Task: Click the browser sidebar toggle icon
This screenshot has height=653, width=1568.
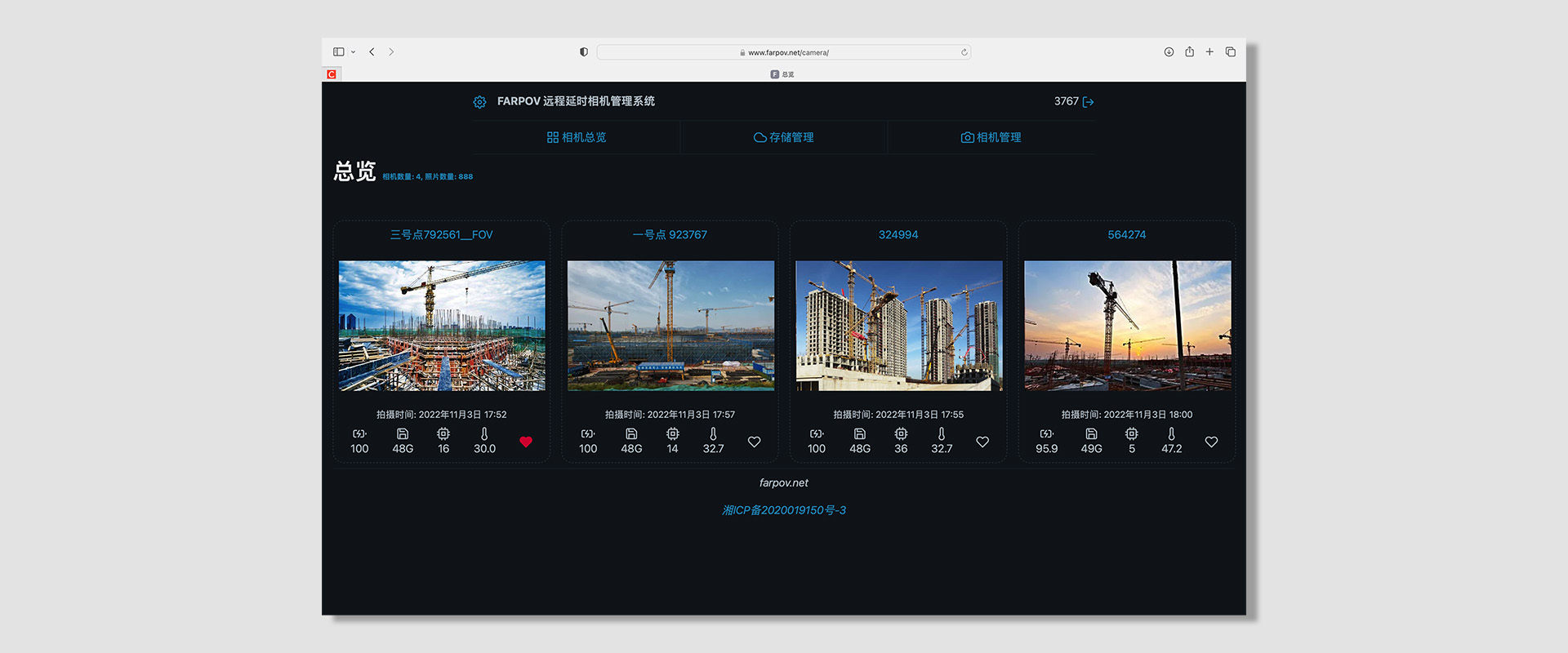Action: point(338,52)
